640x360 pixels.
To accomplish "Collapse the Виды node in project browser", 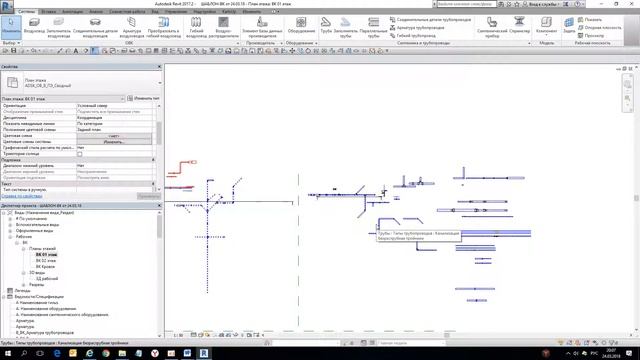I will tap(4, 213).
